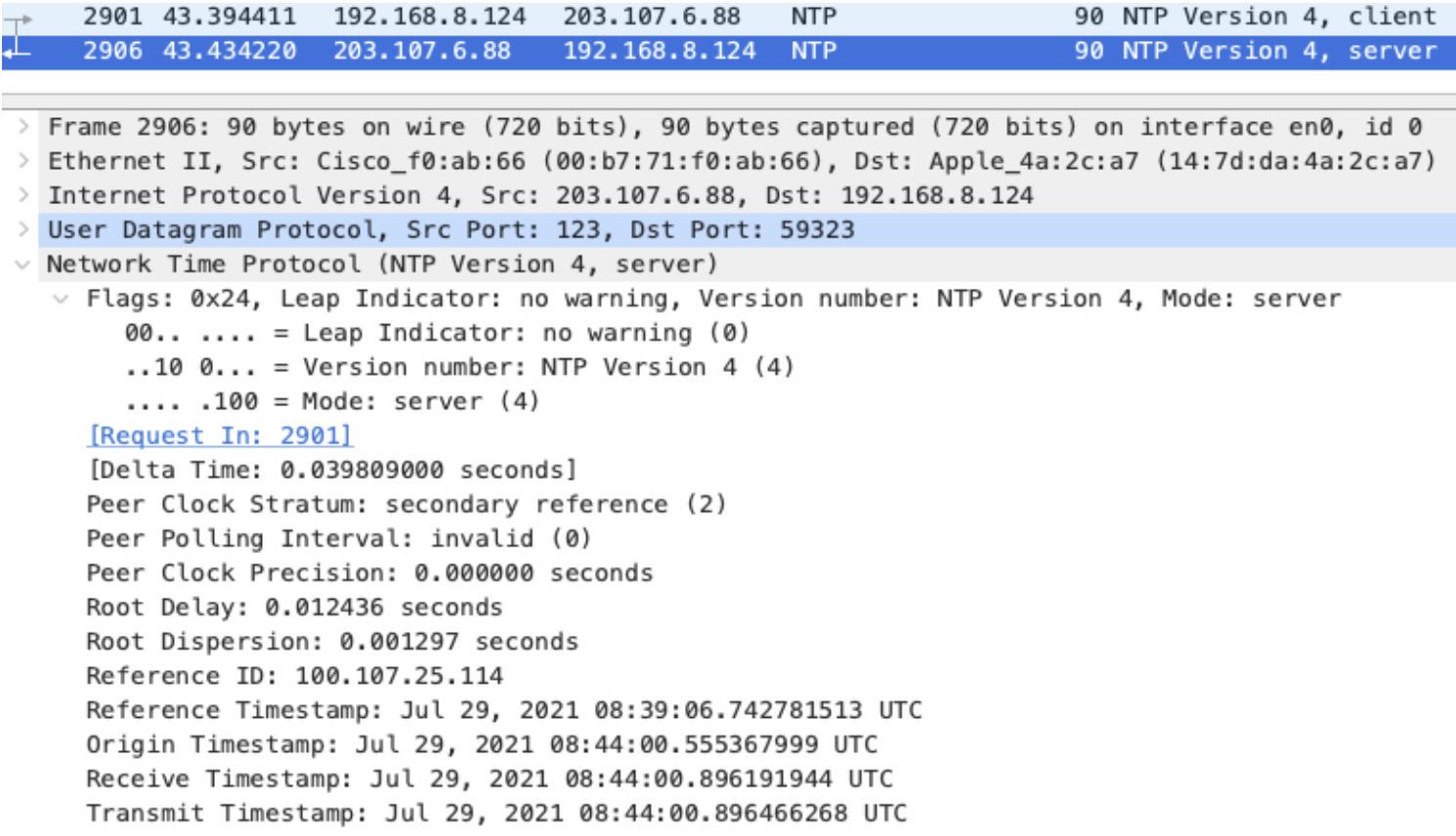Expand the Frame 2906 details
The width and height of the screenshot is (1456, 836).
24,126
